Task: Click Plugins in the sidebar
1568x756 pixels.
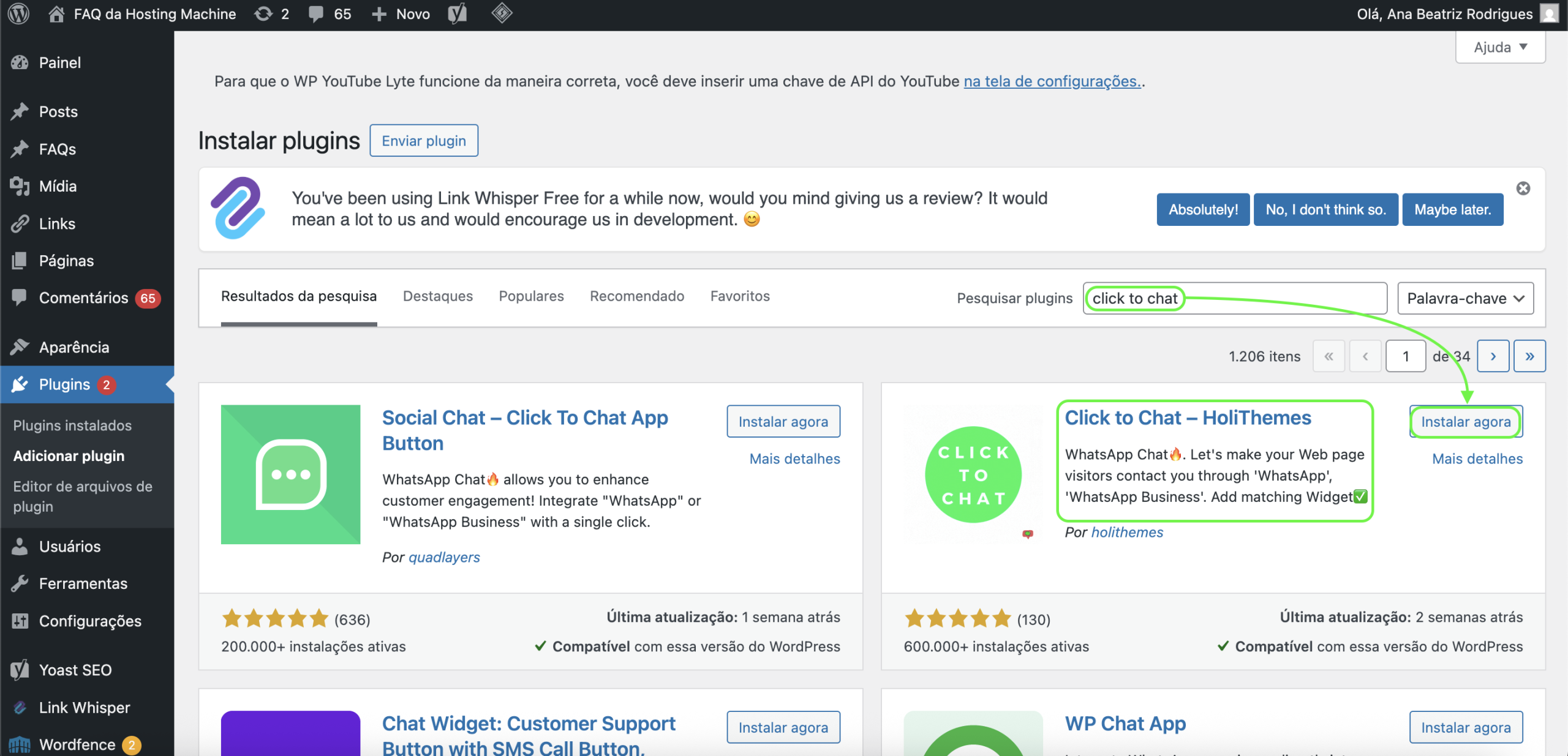Action: tap(87, 384)
